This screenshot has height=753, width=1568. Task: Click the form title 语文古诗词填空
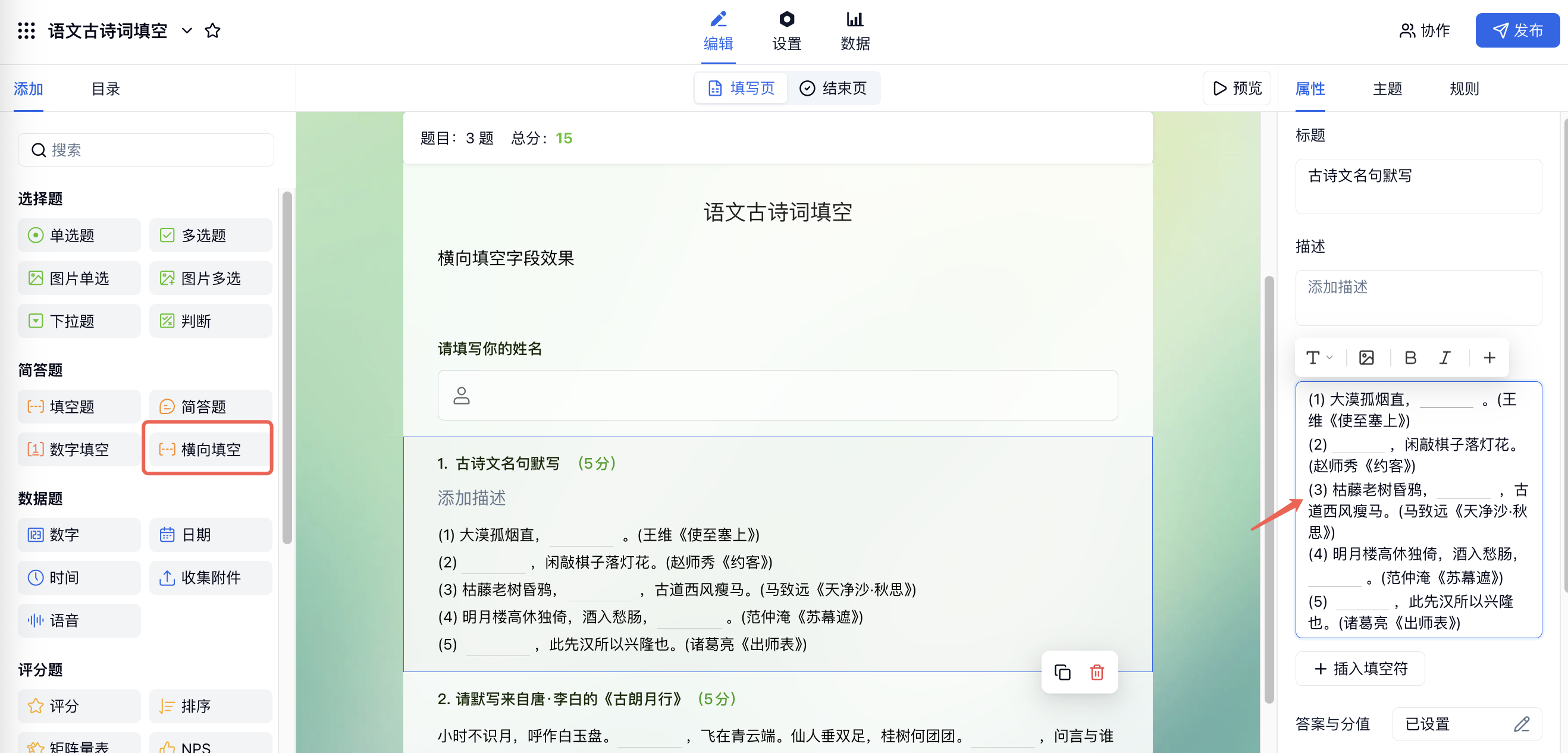point(777,212)
